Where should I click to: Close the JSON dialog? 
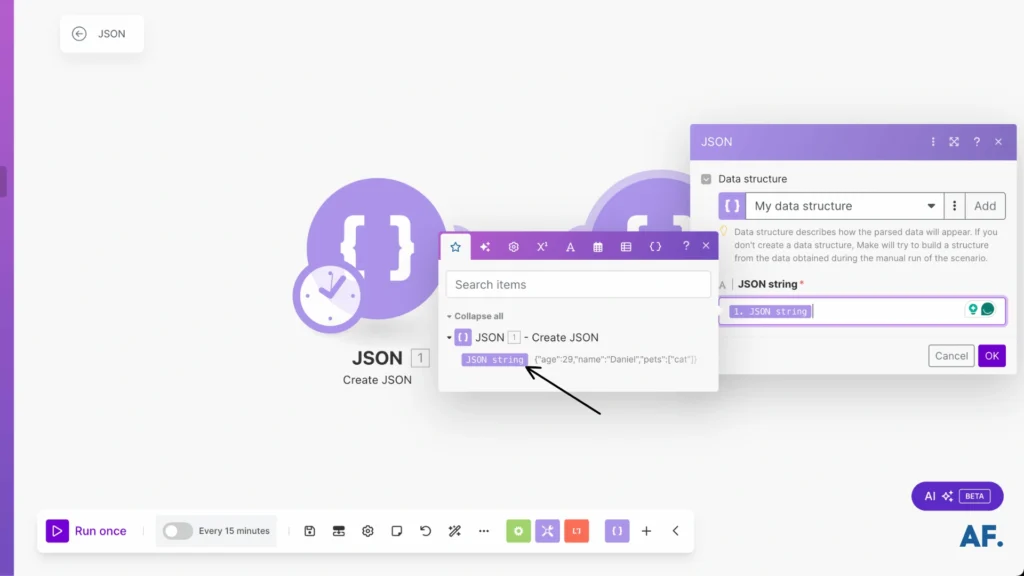pyautogui.click(x=999, y=142)
